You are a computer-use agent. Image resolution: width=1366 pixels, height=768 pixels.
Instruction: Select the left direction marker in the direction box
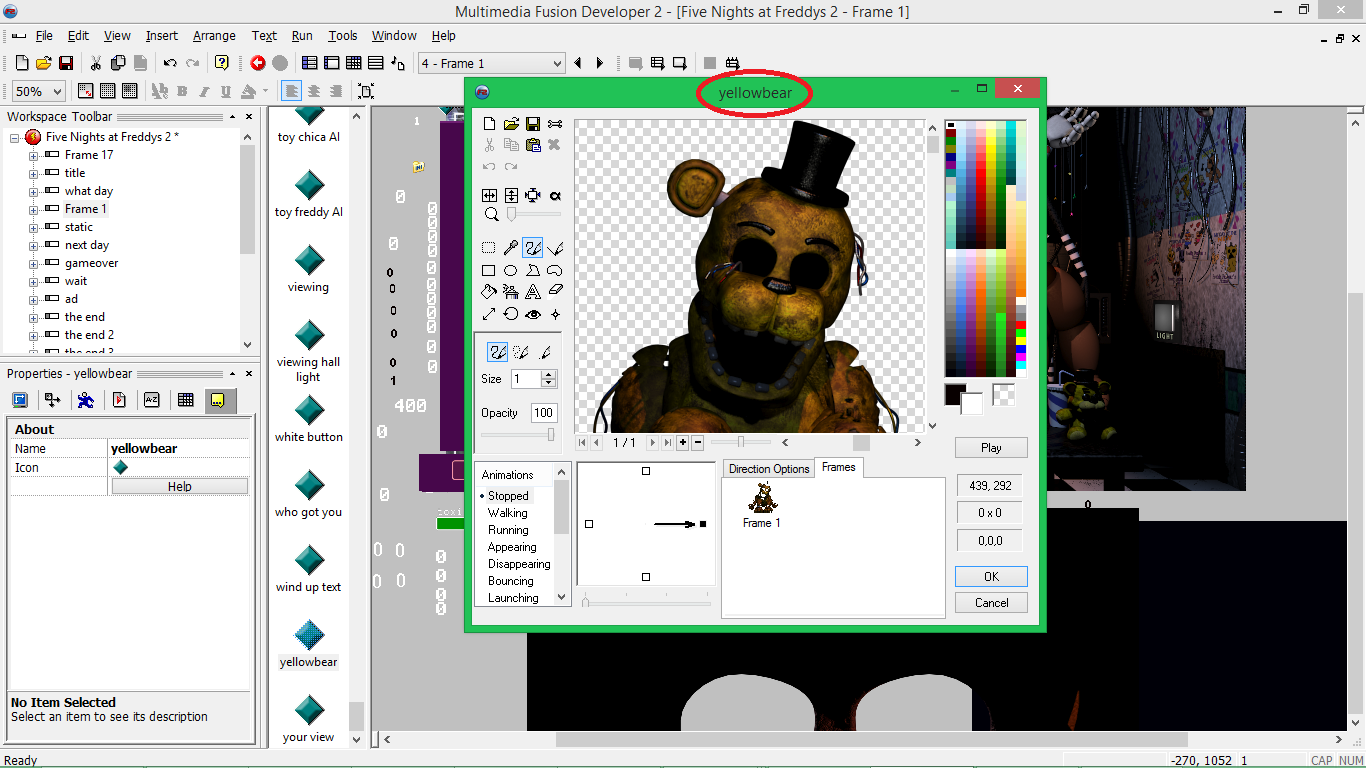(x=589, y=524)
